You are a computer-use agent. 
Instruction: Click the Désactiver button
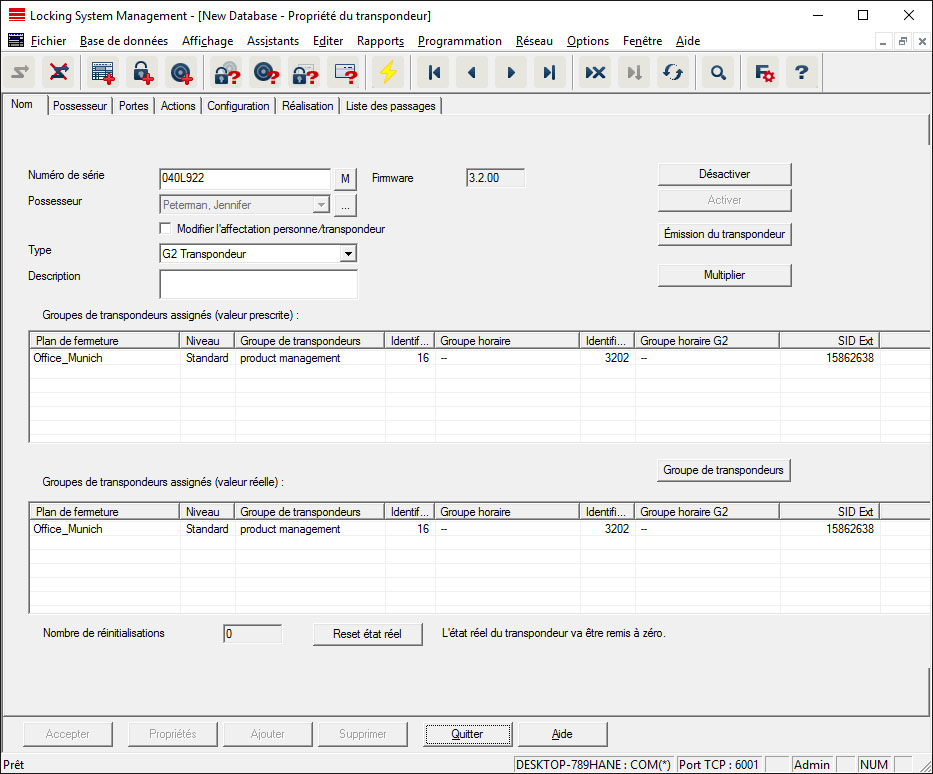pyautogui.click(x=724, y=174)
